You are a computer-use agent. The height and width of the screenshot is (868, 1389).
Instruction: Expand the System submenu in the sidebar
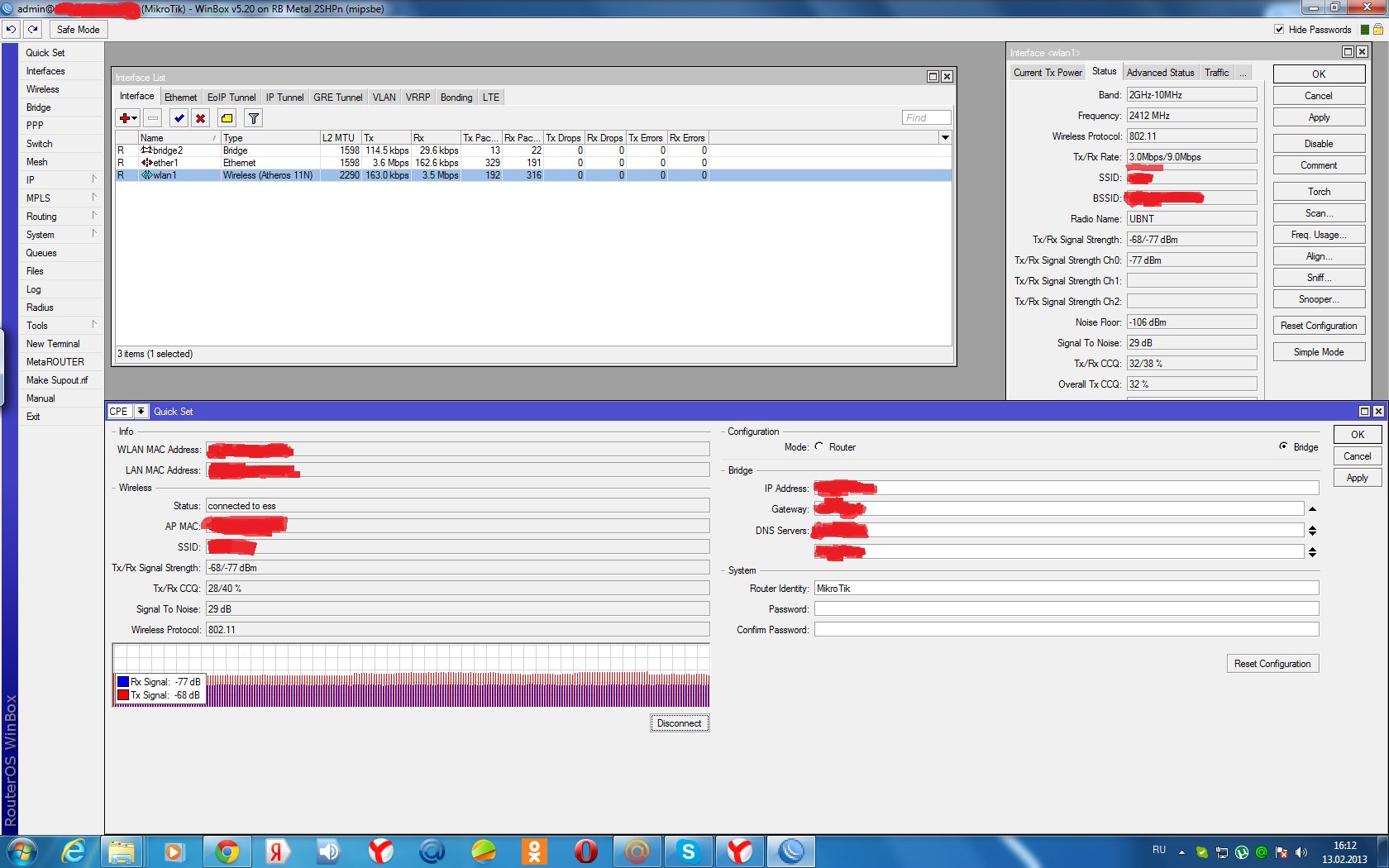point(94,234)
